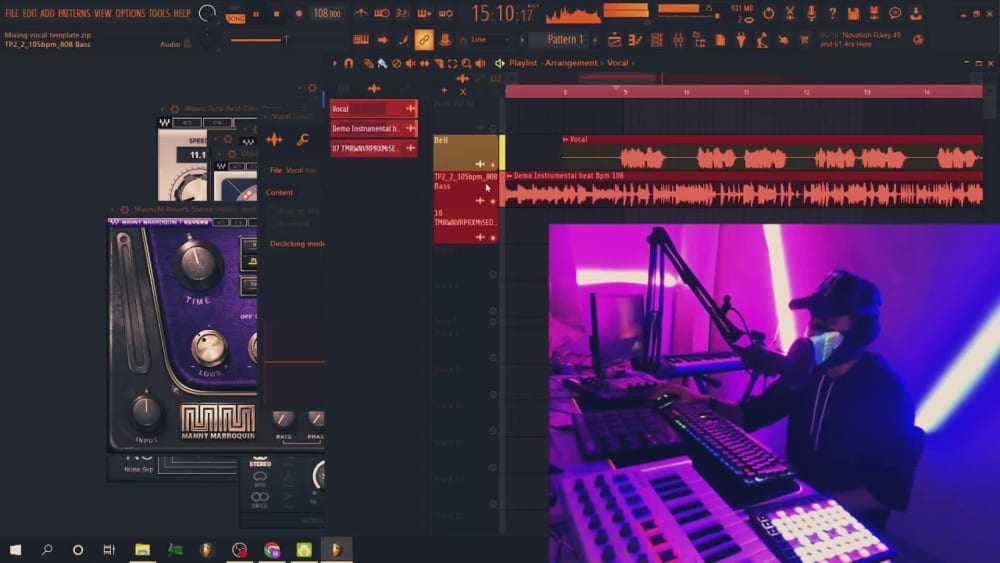Click the 108.000 tempo field
Screen dimensions: 1000x563
327,13
